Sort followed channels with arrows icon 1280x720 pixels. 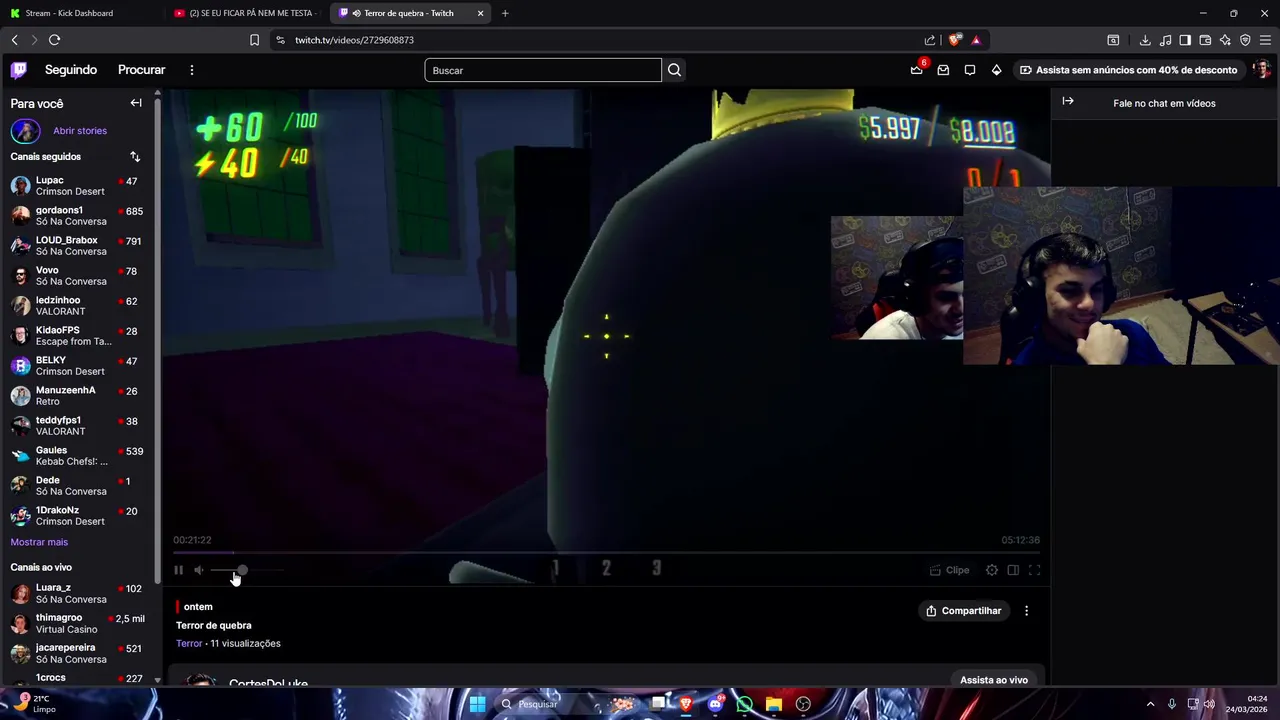[135, 157]
